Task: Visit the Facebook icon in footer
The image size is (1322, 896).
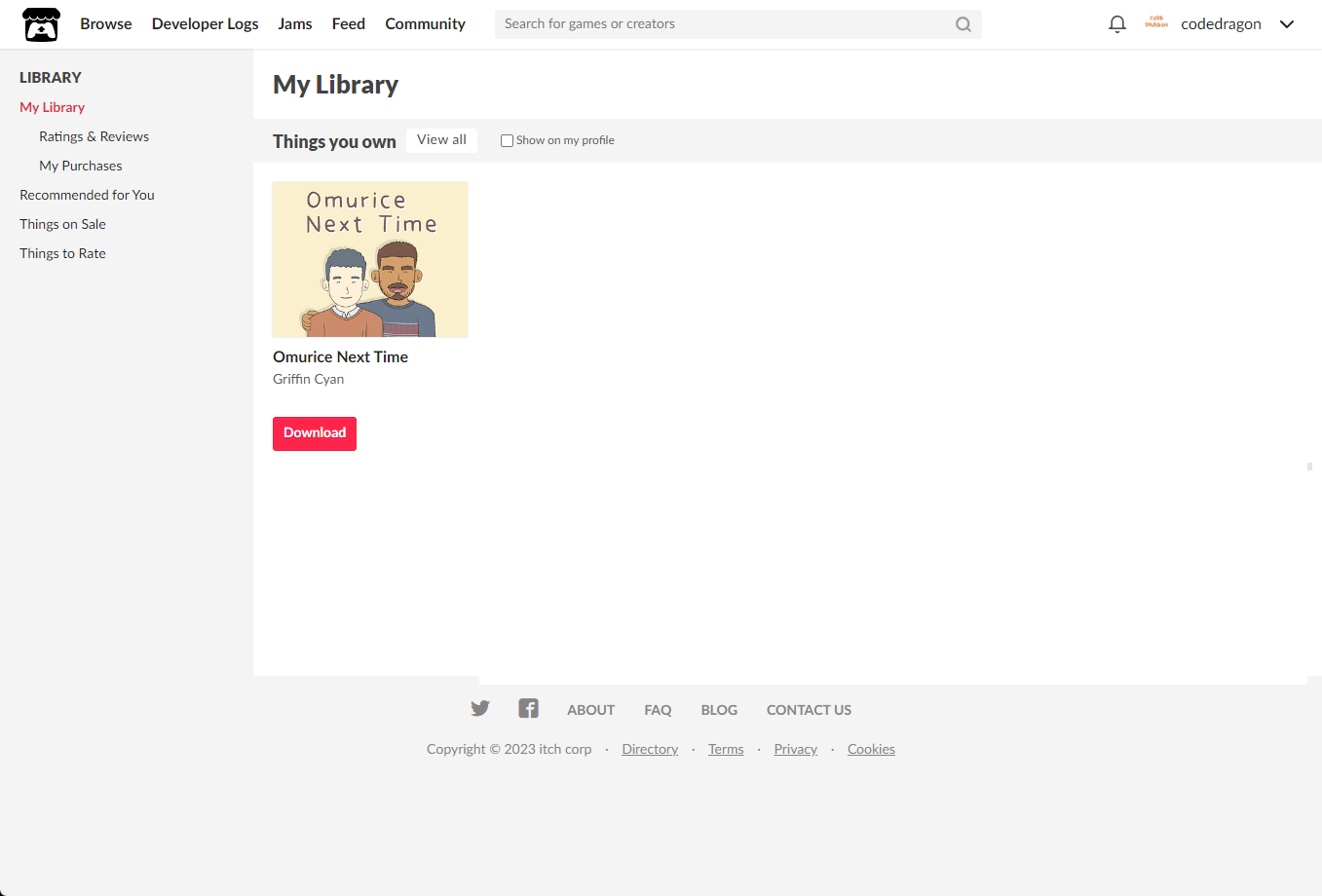Action: [x=528, y=708]
